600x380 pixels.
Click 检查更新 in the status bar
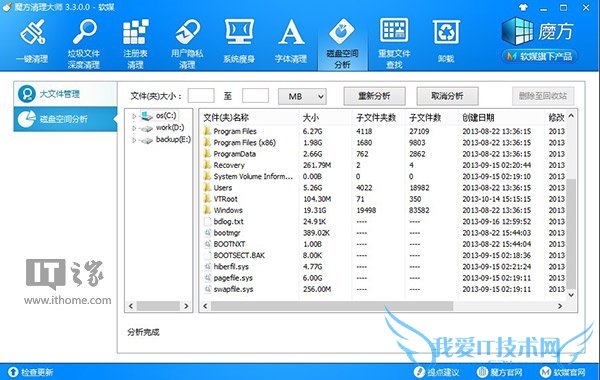pos(31,372)
